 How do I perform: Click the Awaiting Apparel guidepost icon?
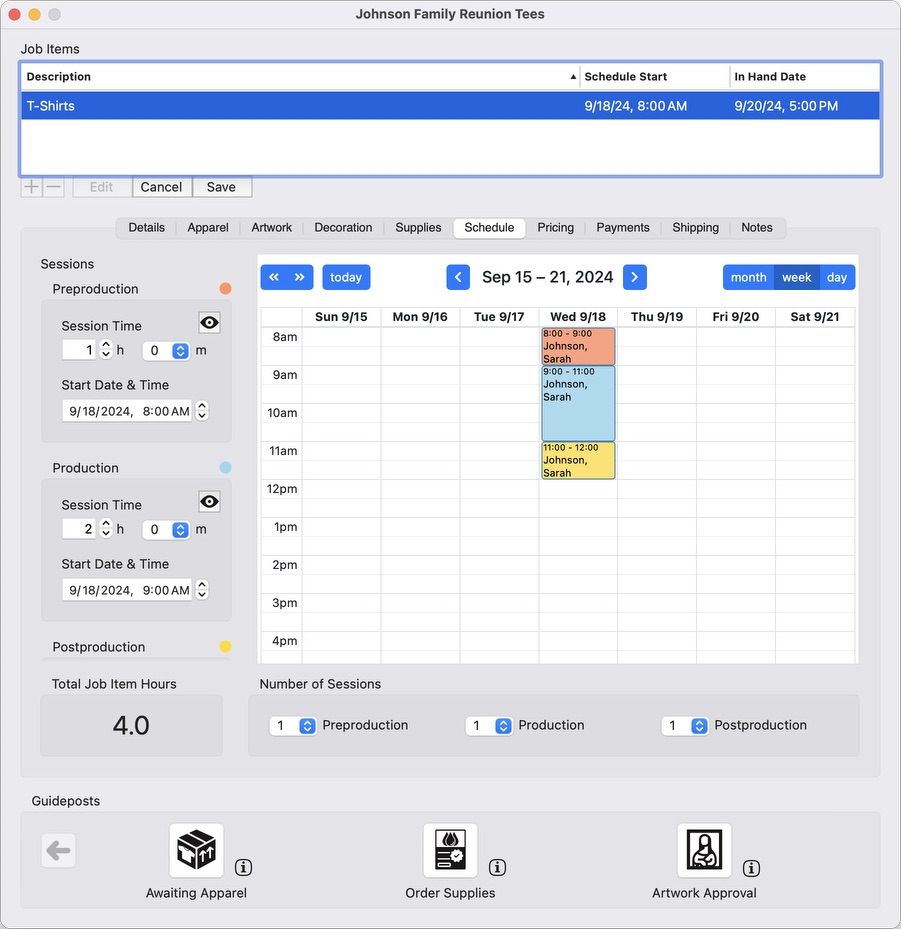pyautogui.click(x=196, y=850)
